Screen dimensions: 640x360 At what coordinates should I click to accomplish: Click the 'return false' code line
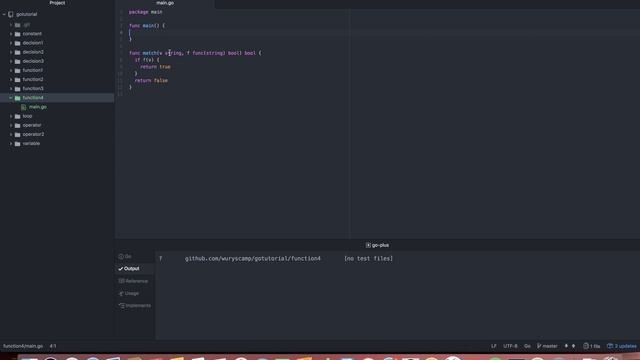coord(151,80)
